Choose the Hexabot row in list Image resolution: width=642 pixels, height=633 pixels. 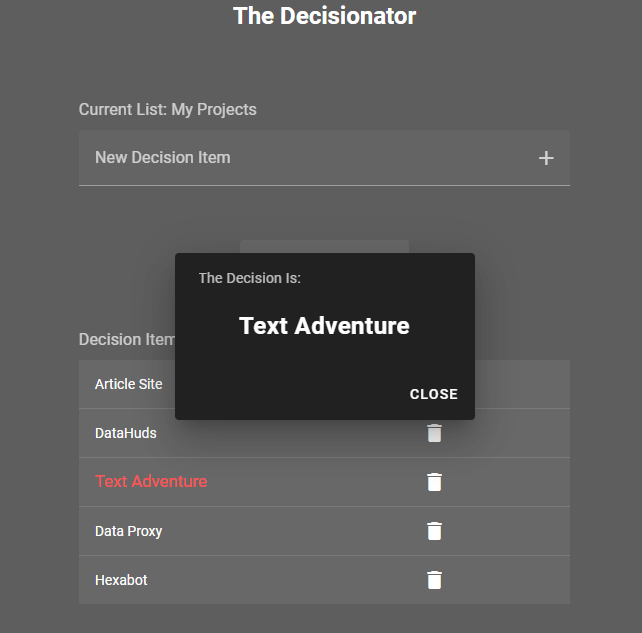point(324,580)
